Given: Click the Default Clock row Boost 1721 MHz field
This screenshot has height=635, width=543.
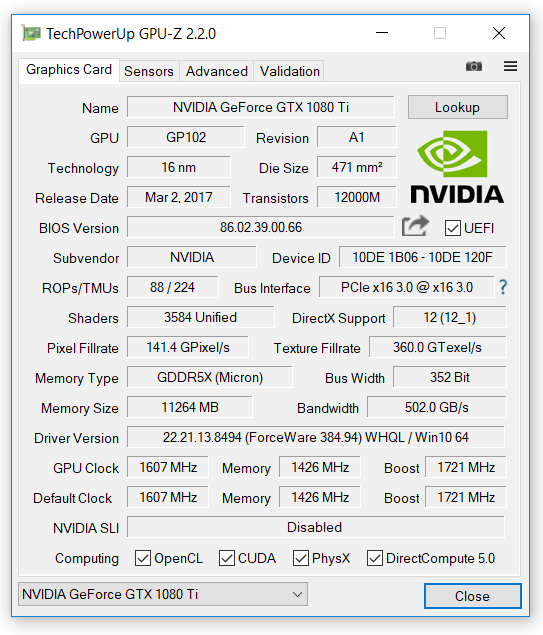Looking at the screenshot, I should [466, 496].
